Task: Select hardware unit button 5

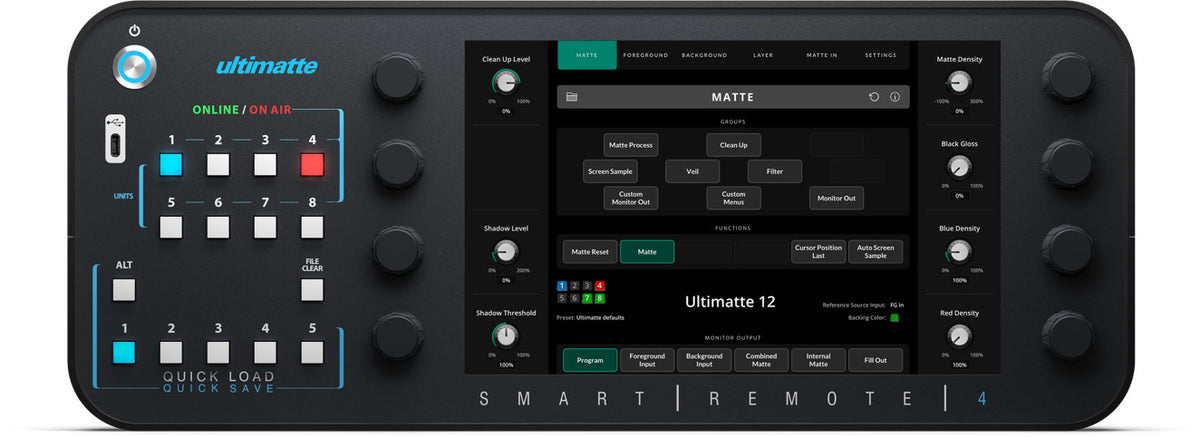Action: coord(172,227)
